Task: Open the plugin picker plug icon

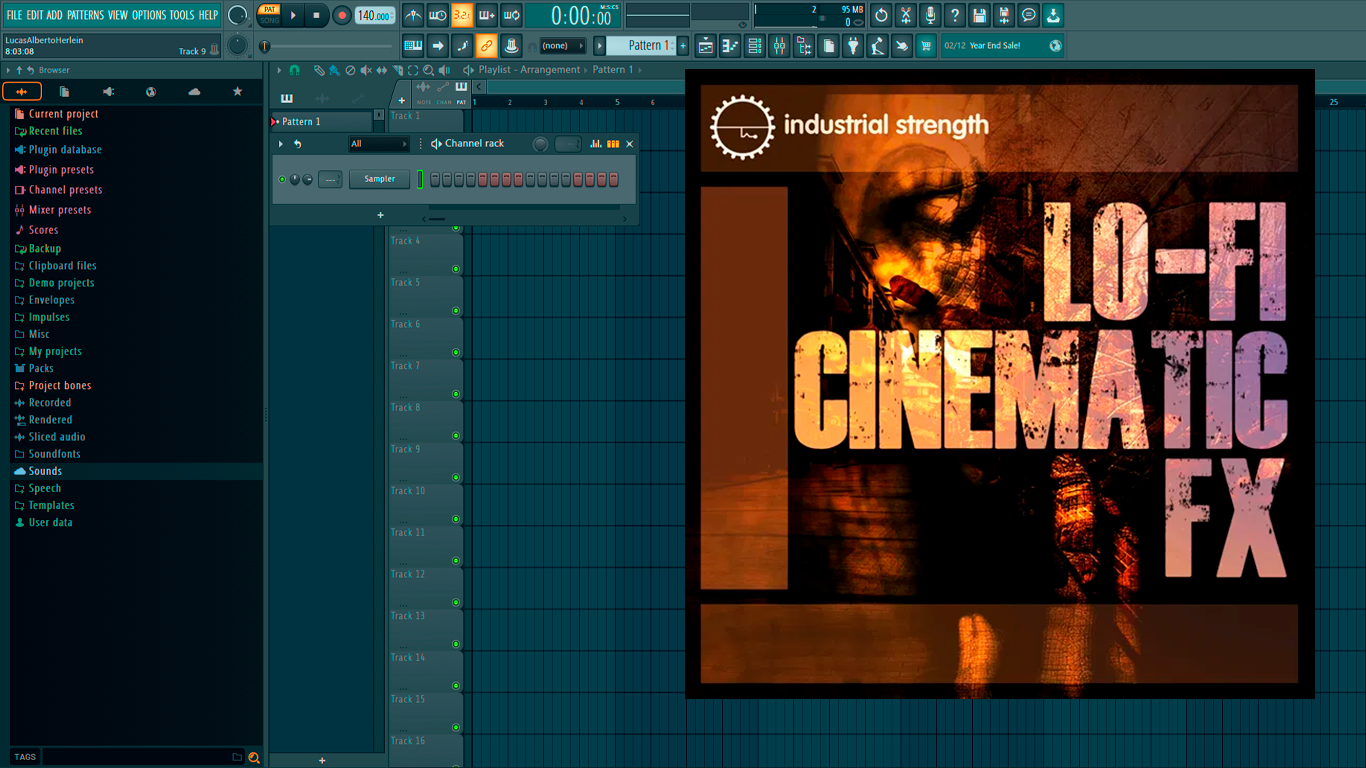Action: (853, 45)
